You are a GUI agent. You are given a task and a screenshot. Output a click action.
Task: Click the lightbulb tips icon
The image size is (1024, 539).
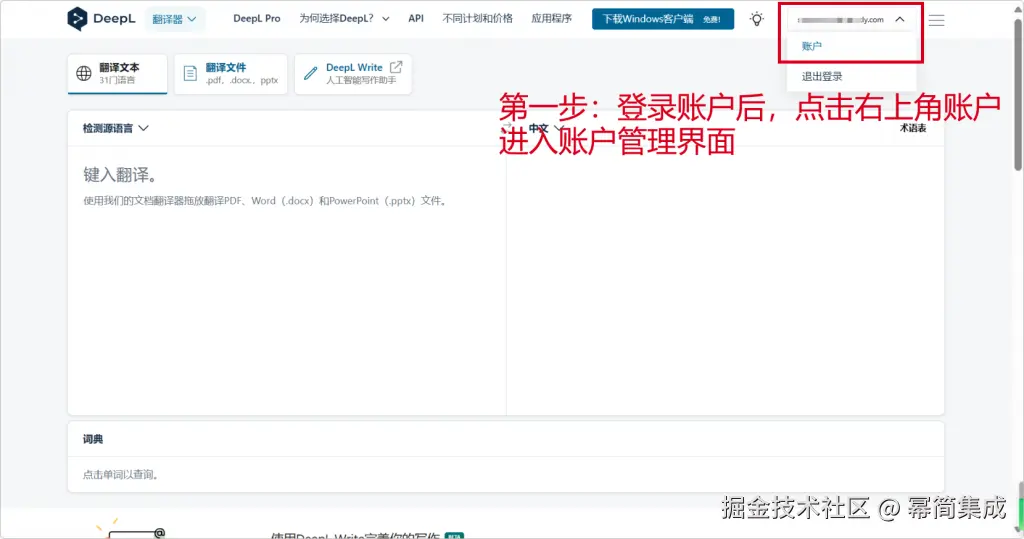(756, 19)
